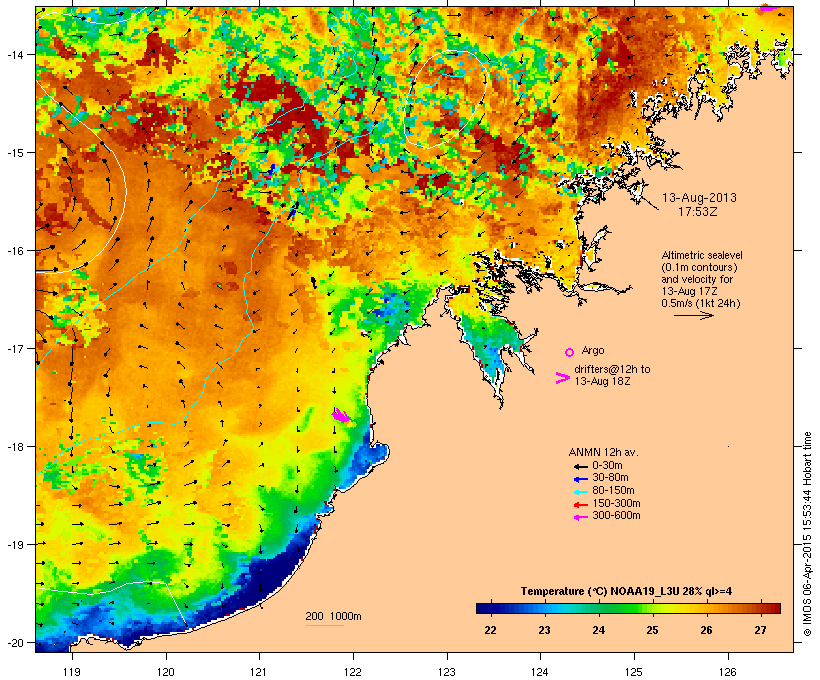Image resolution: width=820 pixels, height=680 pixels.
Task: Click the latitude axis label -15
Action: (x=14, y=153)
